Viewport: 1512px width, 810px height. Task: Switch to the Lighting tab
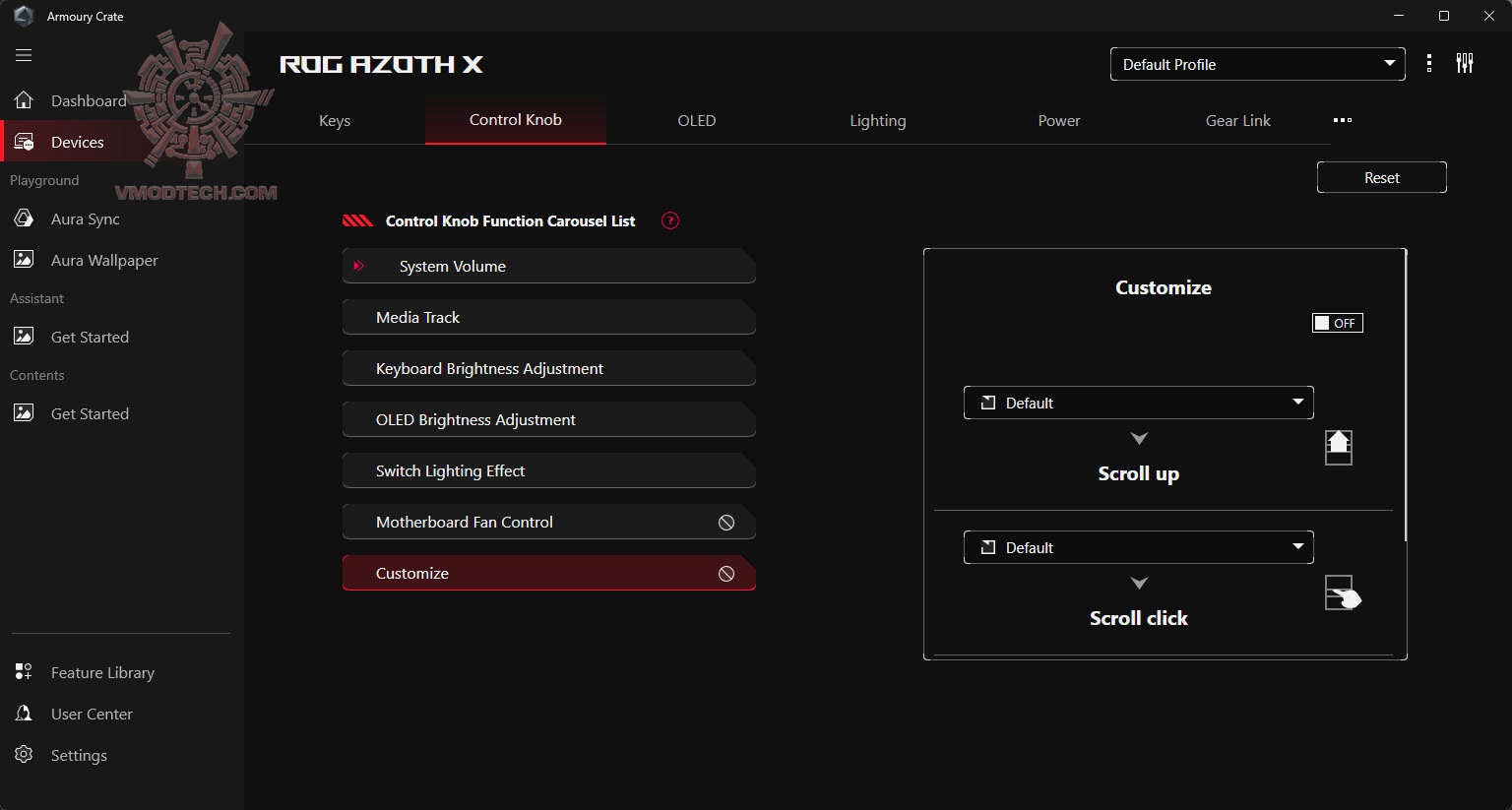(878, 120)
